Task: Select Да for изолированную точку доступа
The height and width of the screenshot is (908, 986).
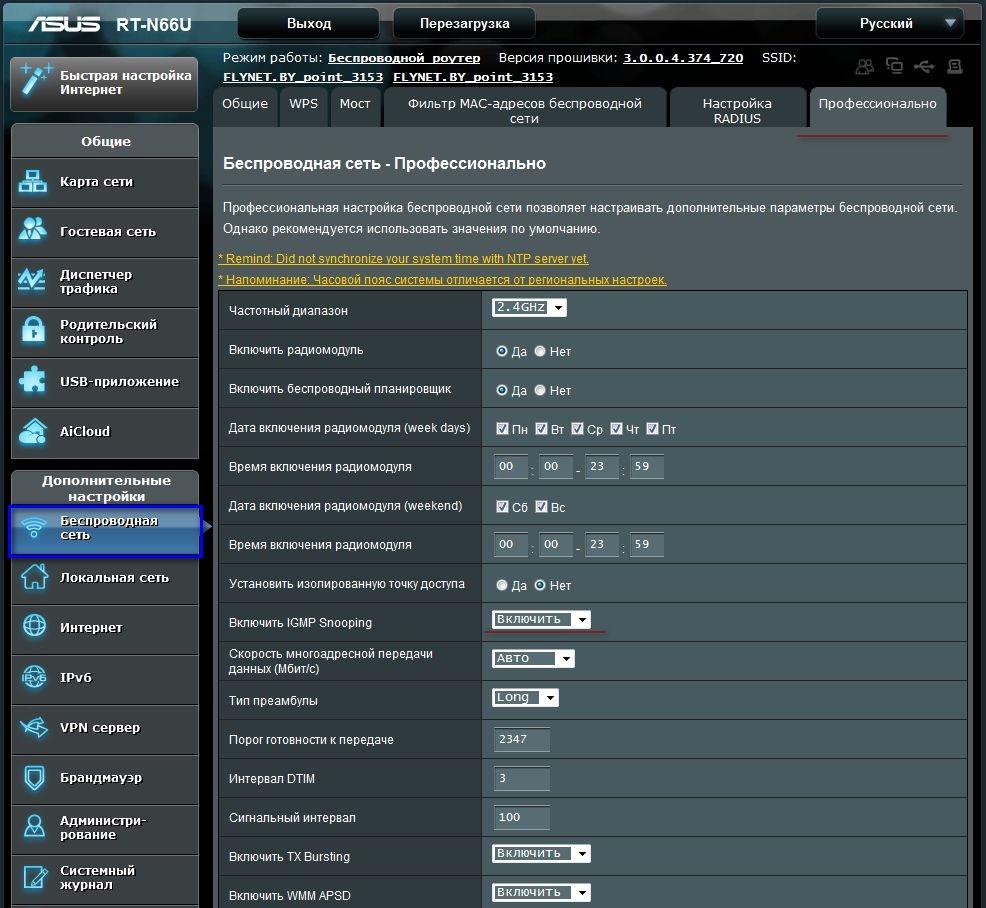Action: [501, 585]
